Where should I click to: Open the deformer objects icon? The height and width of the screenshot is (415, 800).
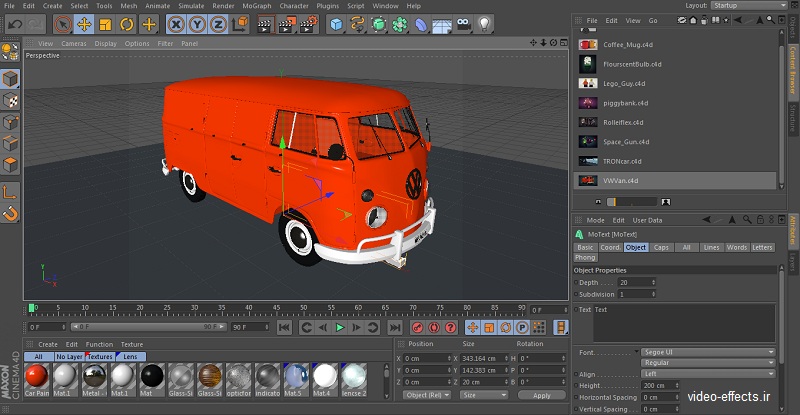pyautogui.click(x=421, y=24)
